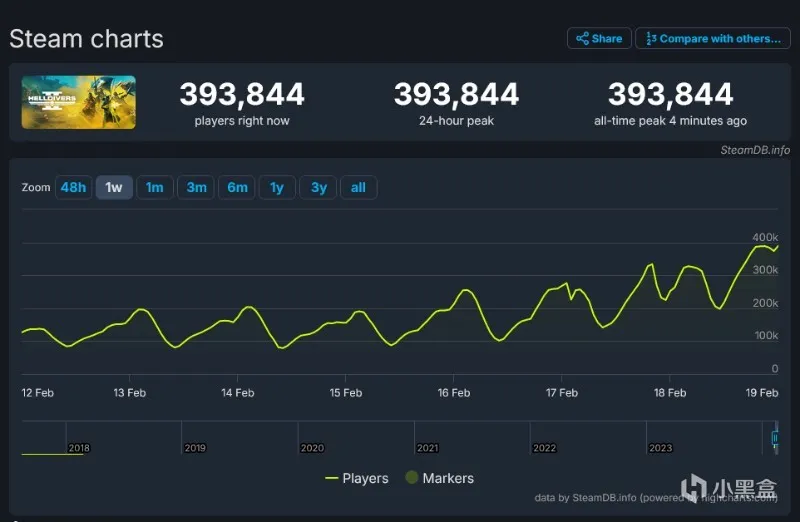Viewport: 800px width, 522px height.
Task: Toggle the Markers series in legend
Action: (440, 478)
